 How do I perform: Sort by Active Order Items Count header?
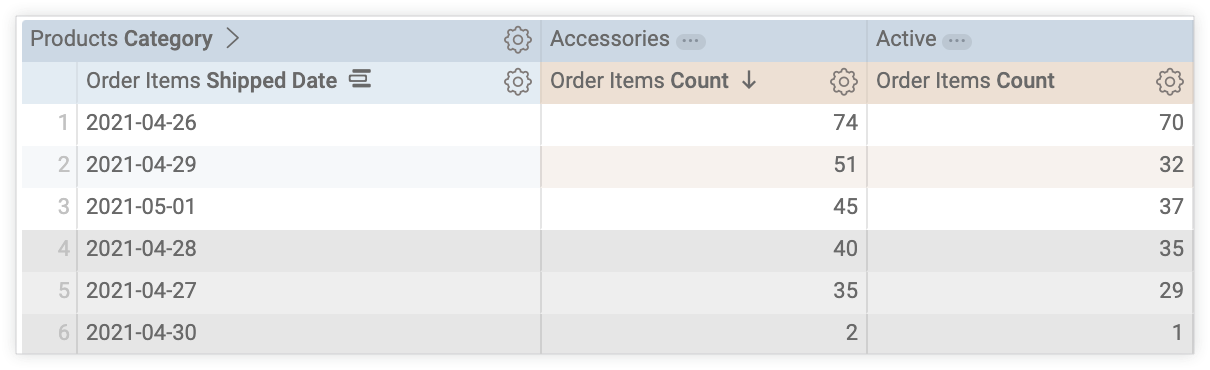[965, 81]
